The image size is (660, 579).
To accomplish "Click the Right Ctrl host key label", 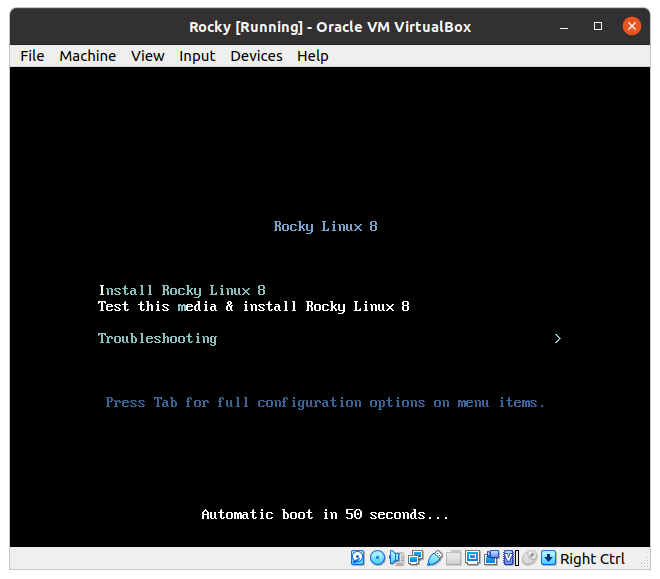I will point(592,559).
